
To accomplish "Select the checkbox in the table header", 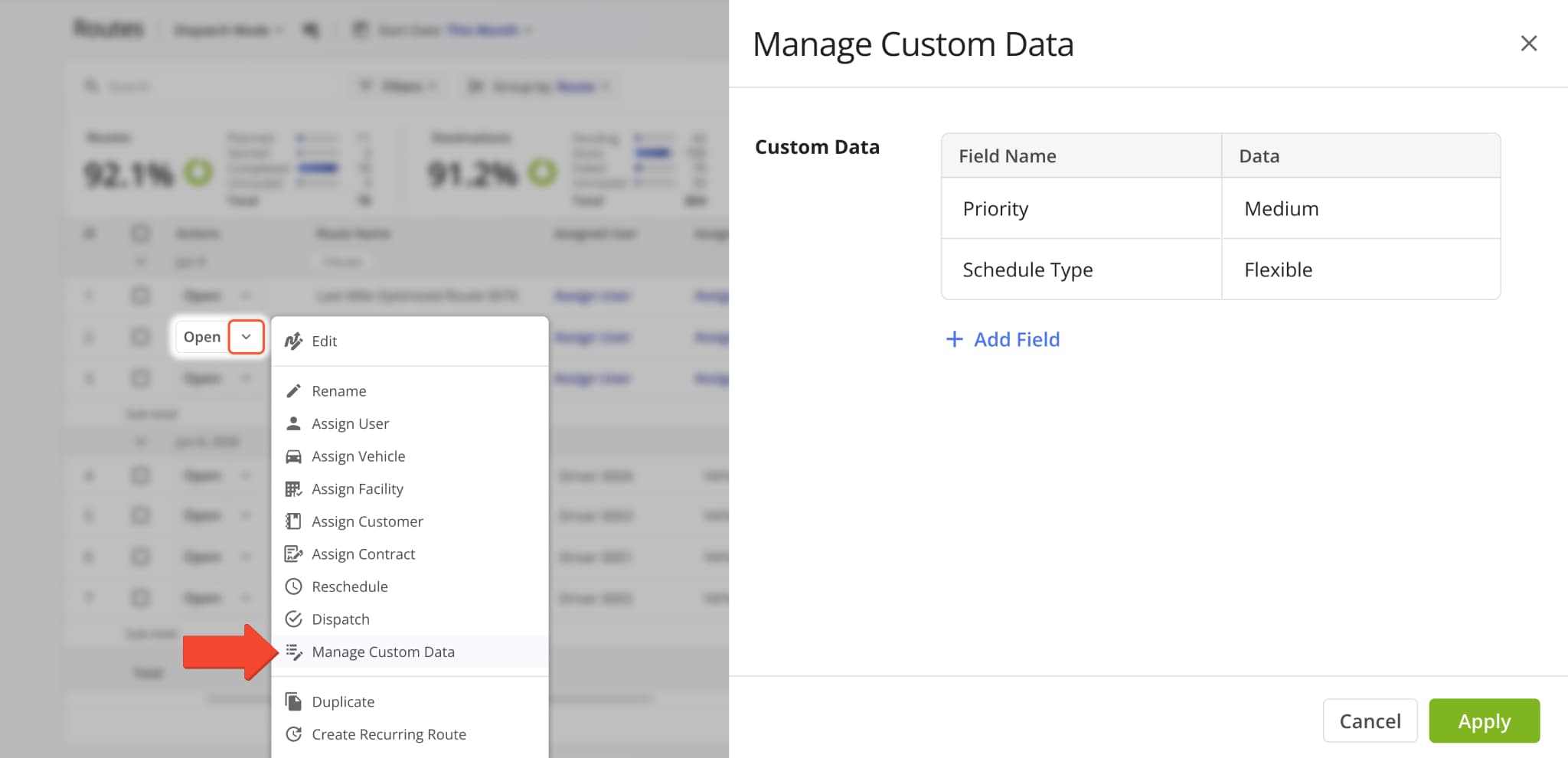I will pos(140,234).
